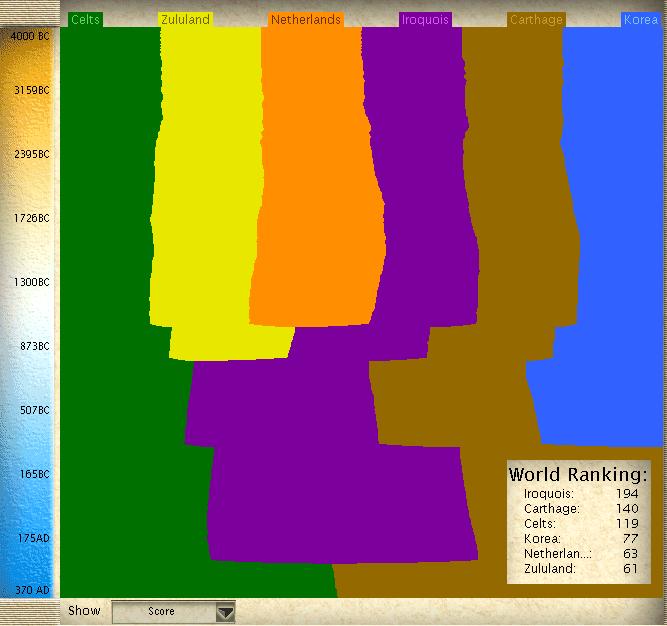Click the Celts: 119 ranking row
667x626 pixels.
coord(581,524)
